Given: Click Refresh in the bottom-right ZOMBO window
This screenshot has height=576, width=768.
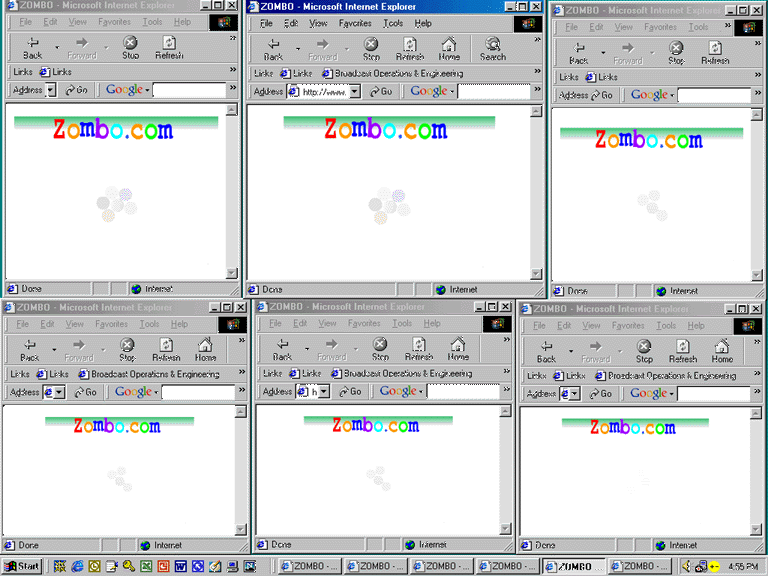Looking at the screenshot, I should [683, 352].
